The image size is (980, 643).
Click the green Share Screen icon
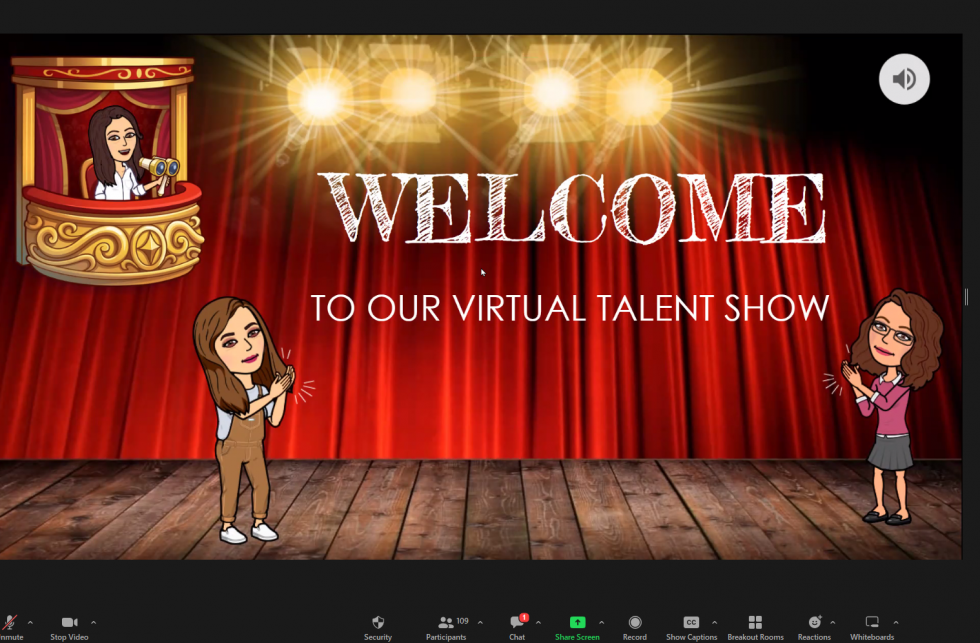coord(578,620)
